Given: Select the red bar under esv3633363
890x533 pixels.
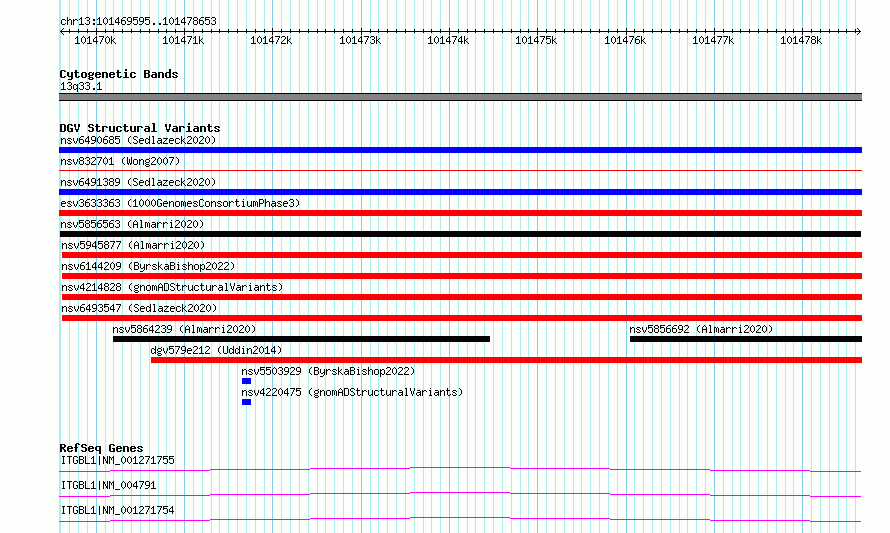Looking at the screenshot, I should pos(460,213).
